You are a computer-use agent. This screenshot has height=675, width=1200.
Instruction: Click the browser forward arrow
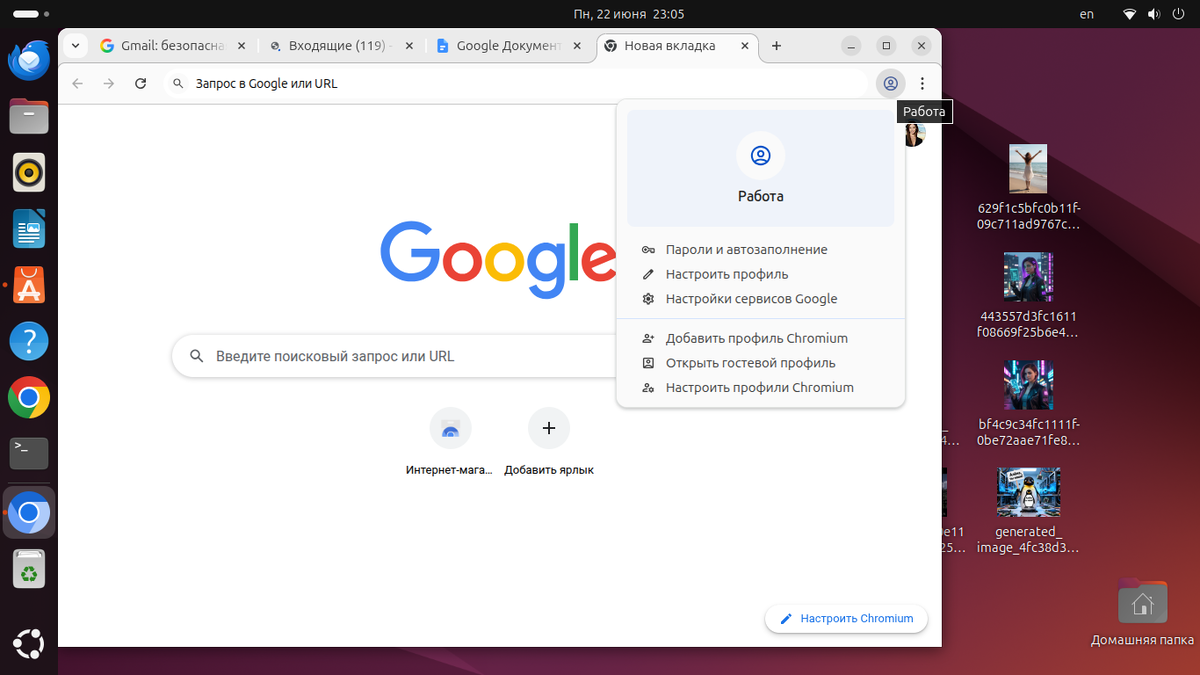tap(109, 84)
